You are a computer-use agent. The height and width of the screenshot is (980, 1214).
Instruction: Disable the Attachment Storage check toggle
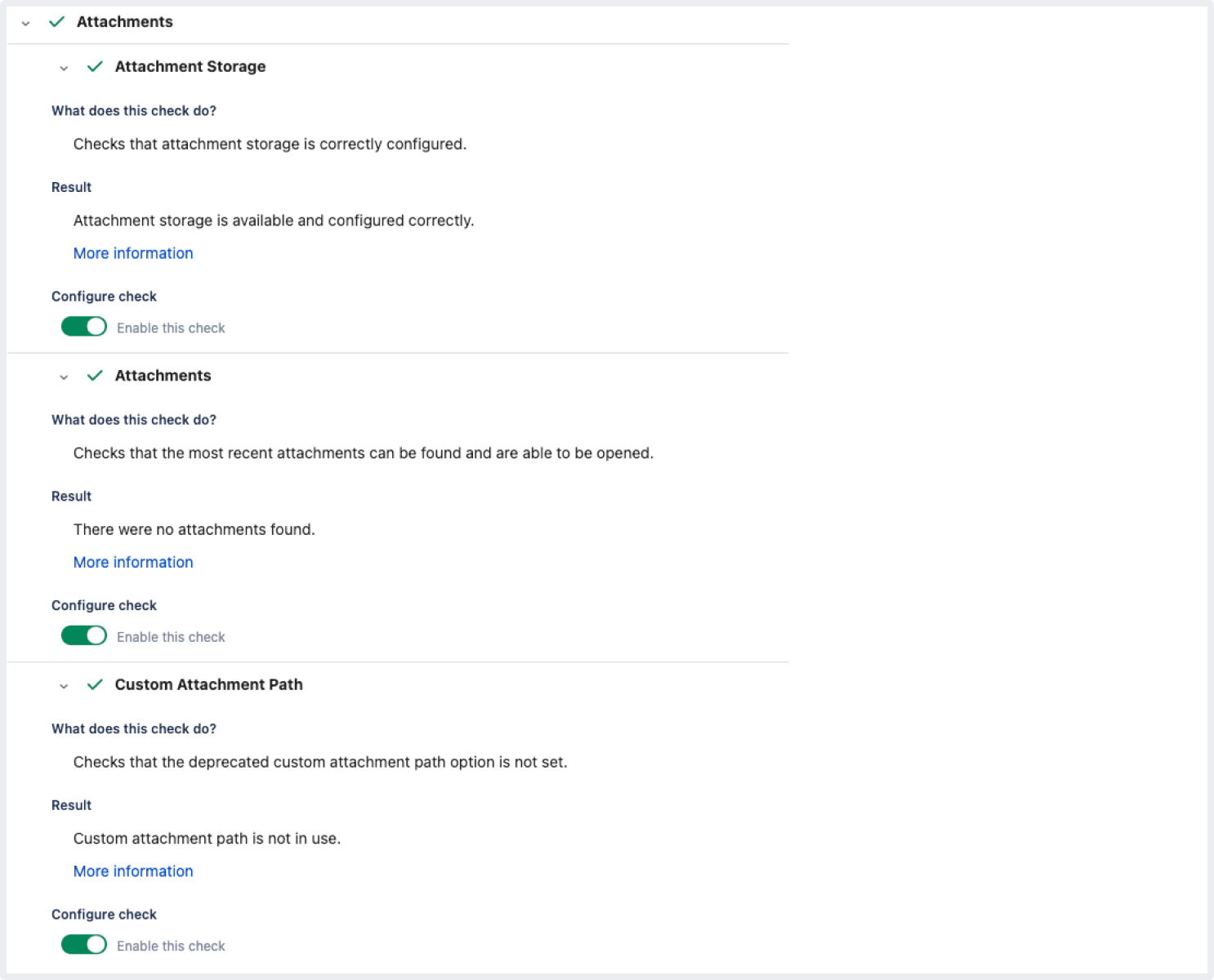click(84, 327)
